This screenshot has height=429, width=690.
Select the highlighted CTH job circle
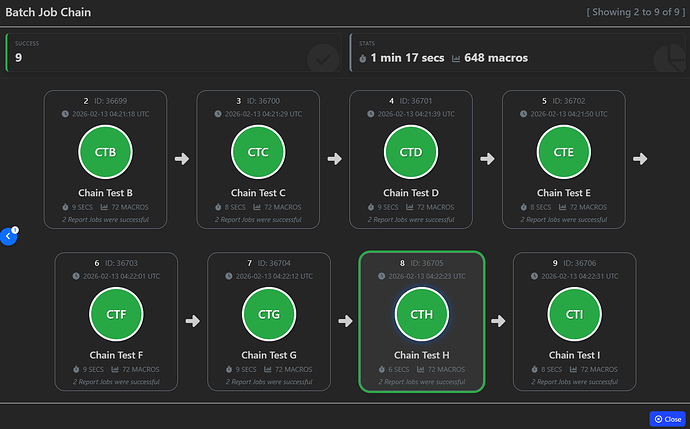421,314
